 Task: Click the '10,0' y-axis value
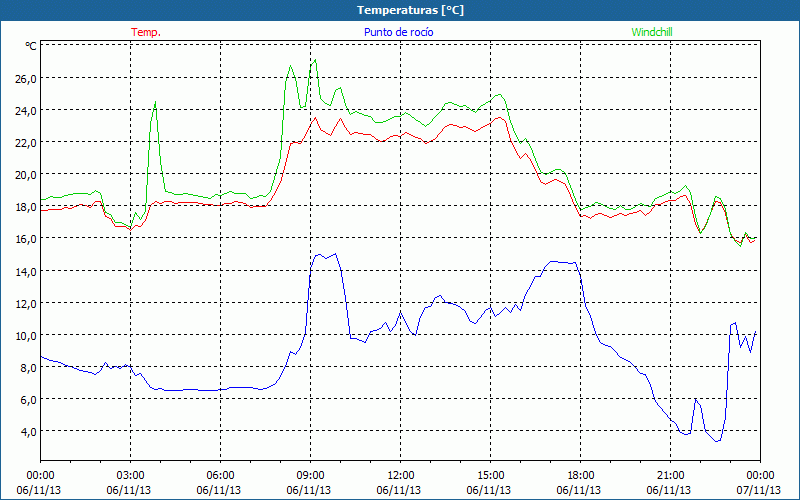click(26, 336)
